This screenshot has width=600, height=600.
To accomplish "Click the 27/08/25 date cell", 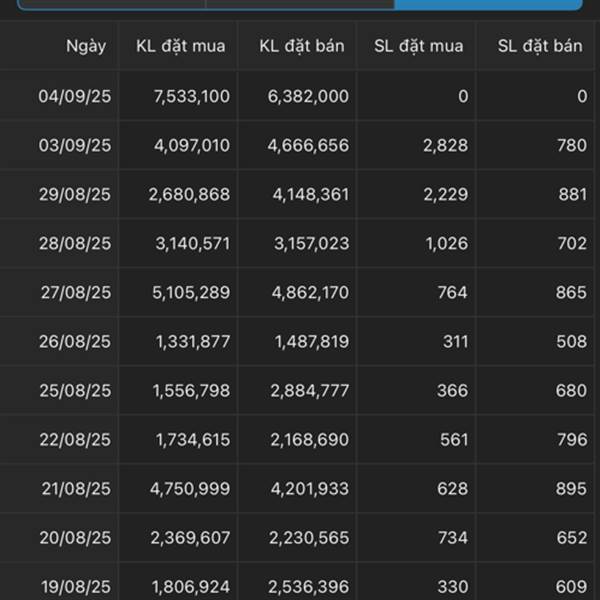I will pyautogui.click(x=76, y=292).
